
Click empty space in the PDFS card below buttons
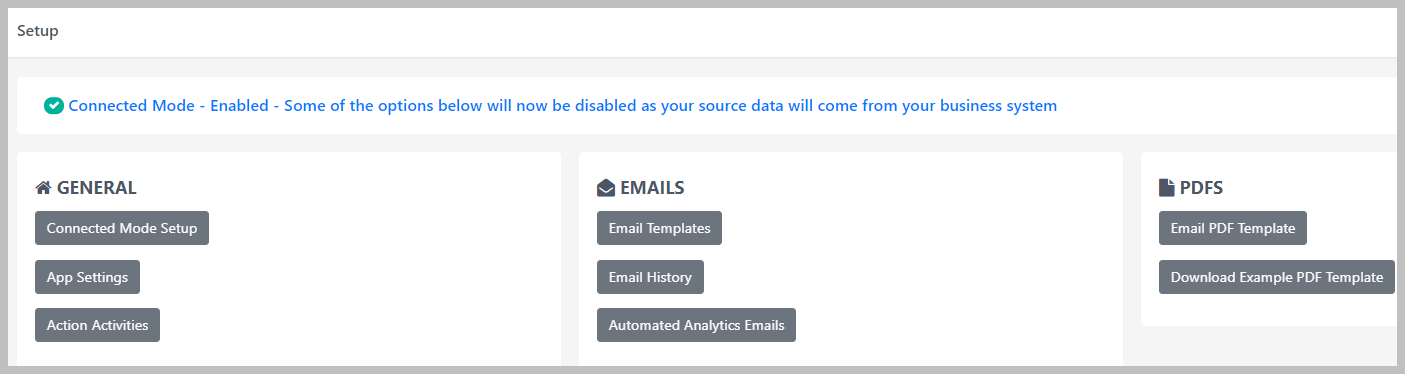[x=1268, y=311]
